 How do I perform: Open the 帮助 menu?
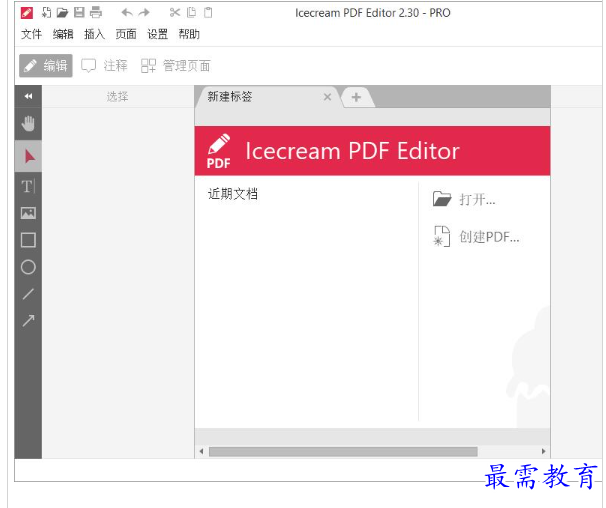pyautogui.click(x=189, y=34)
